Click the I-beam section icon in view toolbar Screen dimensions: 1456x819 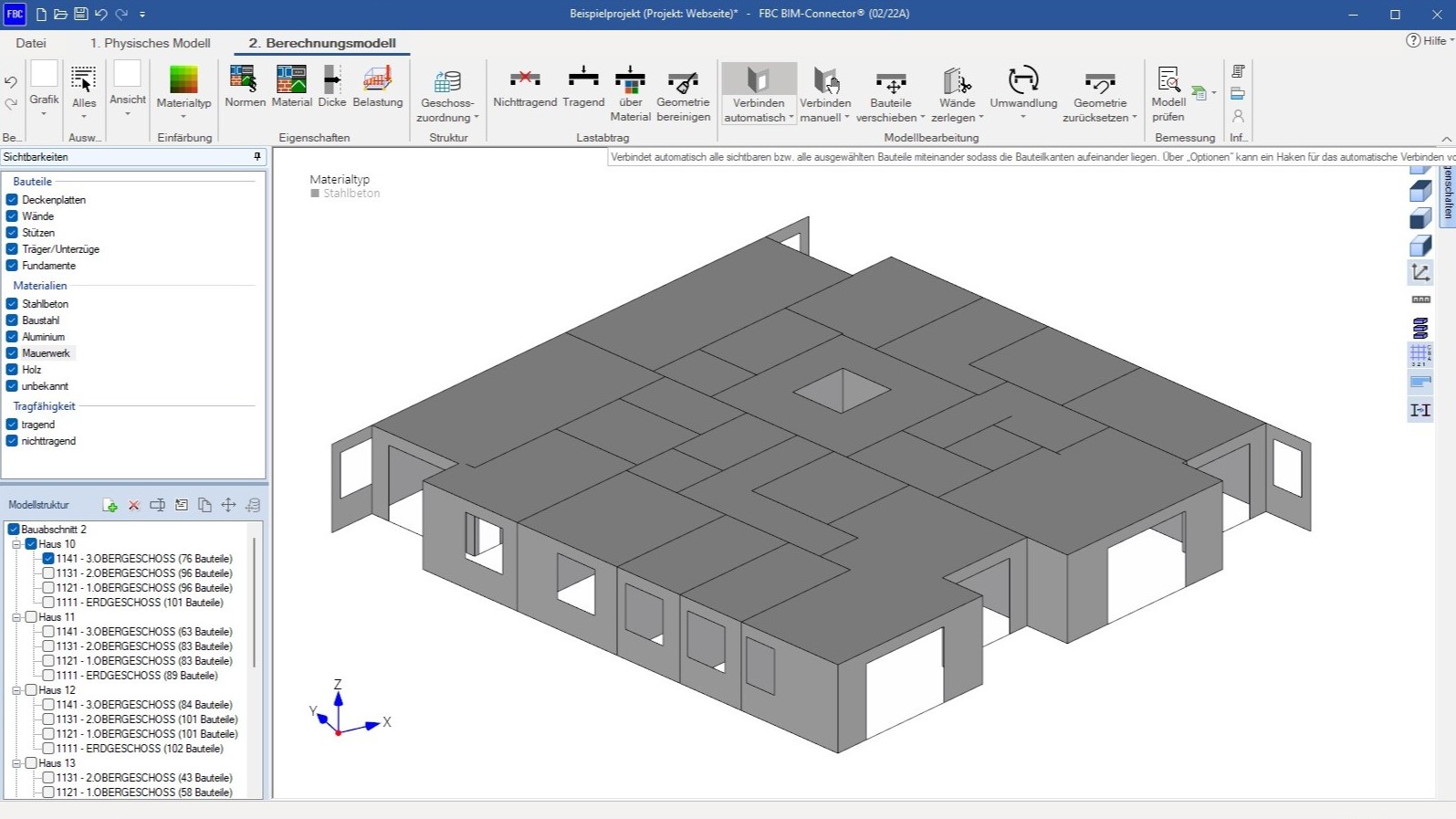(1420, 410)
